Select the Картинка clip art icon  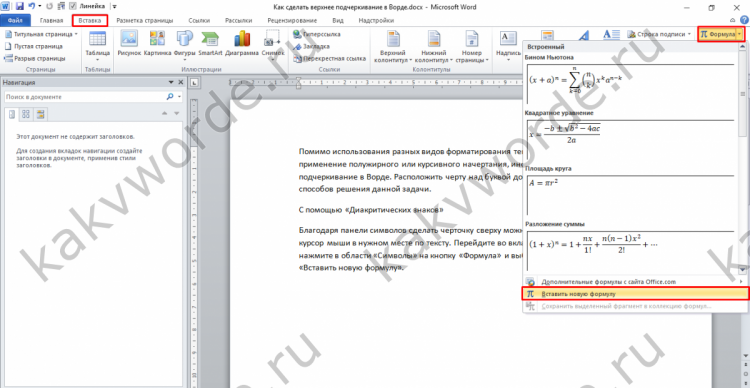pyautogui.click(x=157, y=44)
